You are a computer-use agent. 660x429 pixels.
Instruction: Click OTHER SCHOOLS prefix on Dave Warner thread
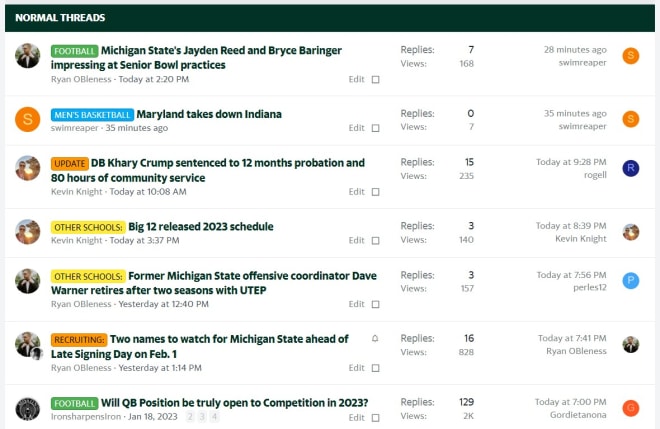[x=88, y=276]
